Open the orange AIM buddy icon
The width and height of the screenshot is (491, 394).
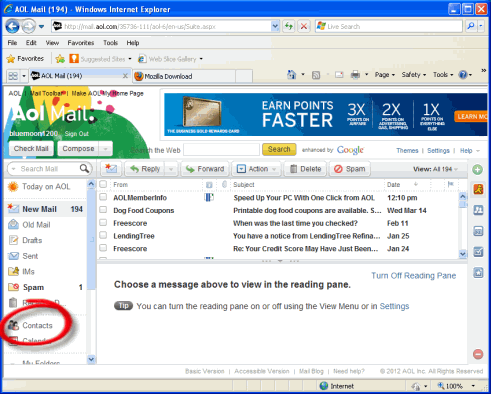point(478,189)
